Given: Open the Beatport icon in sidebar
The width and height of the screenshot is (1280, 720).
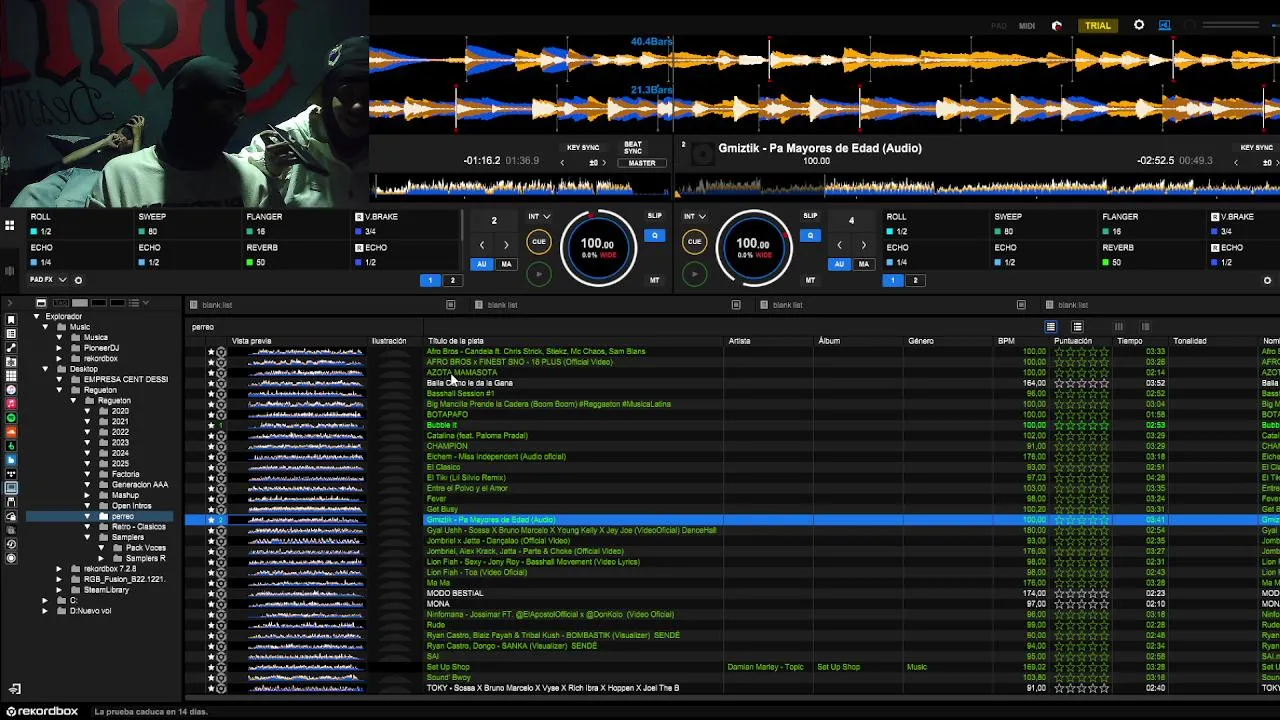Looking at the screenshot, I should [x=11, y=446].
